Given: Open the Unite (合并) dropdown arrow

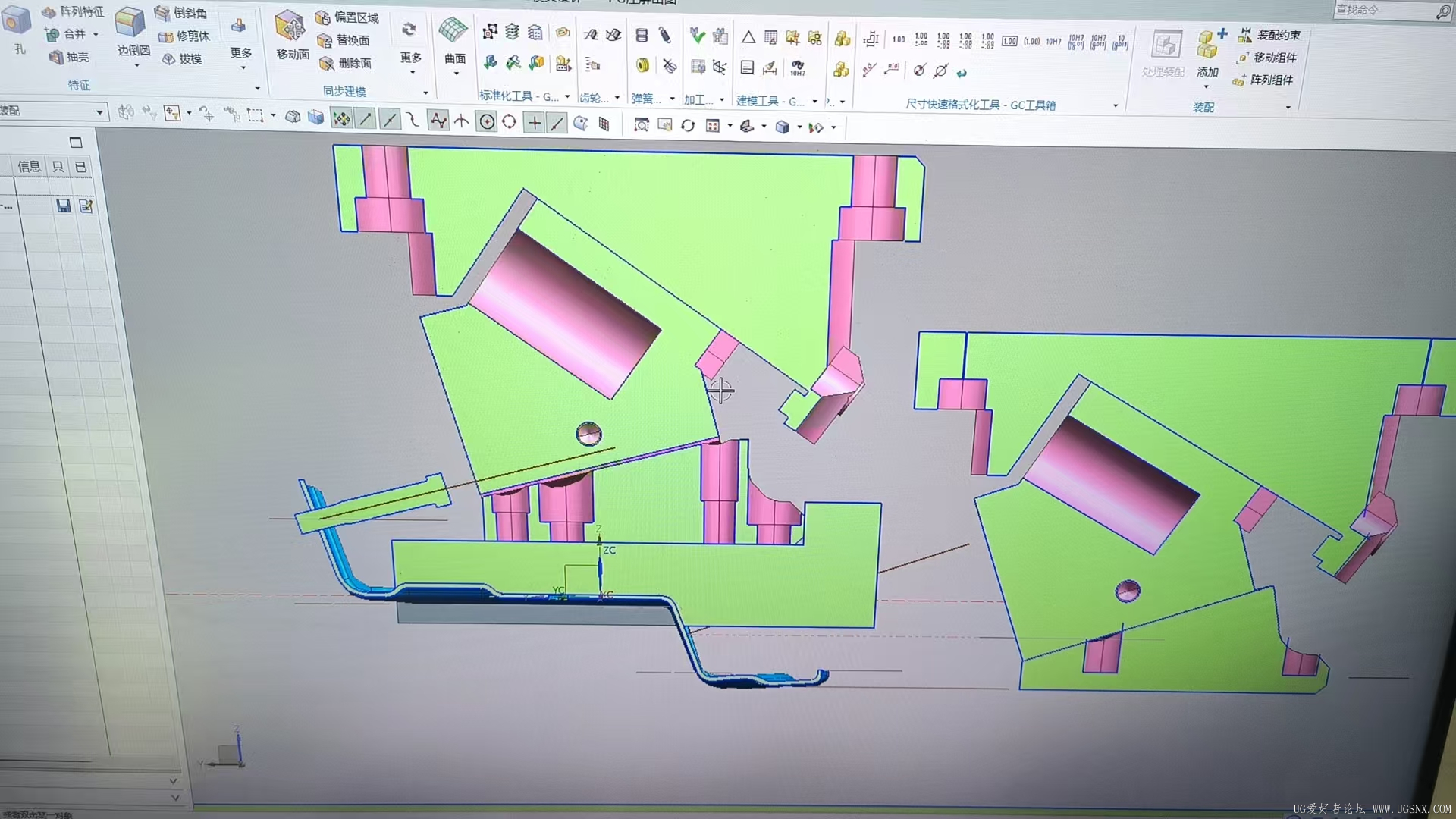Looking at the screenshot, I should tap(96, 34).
